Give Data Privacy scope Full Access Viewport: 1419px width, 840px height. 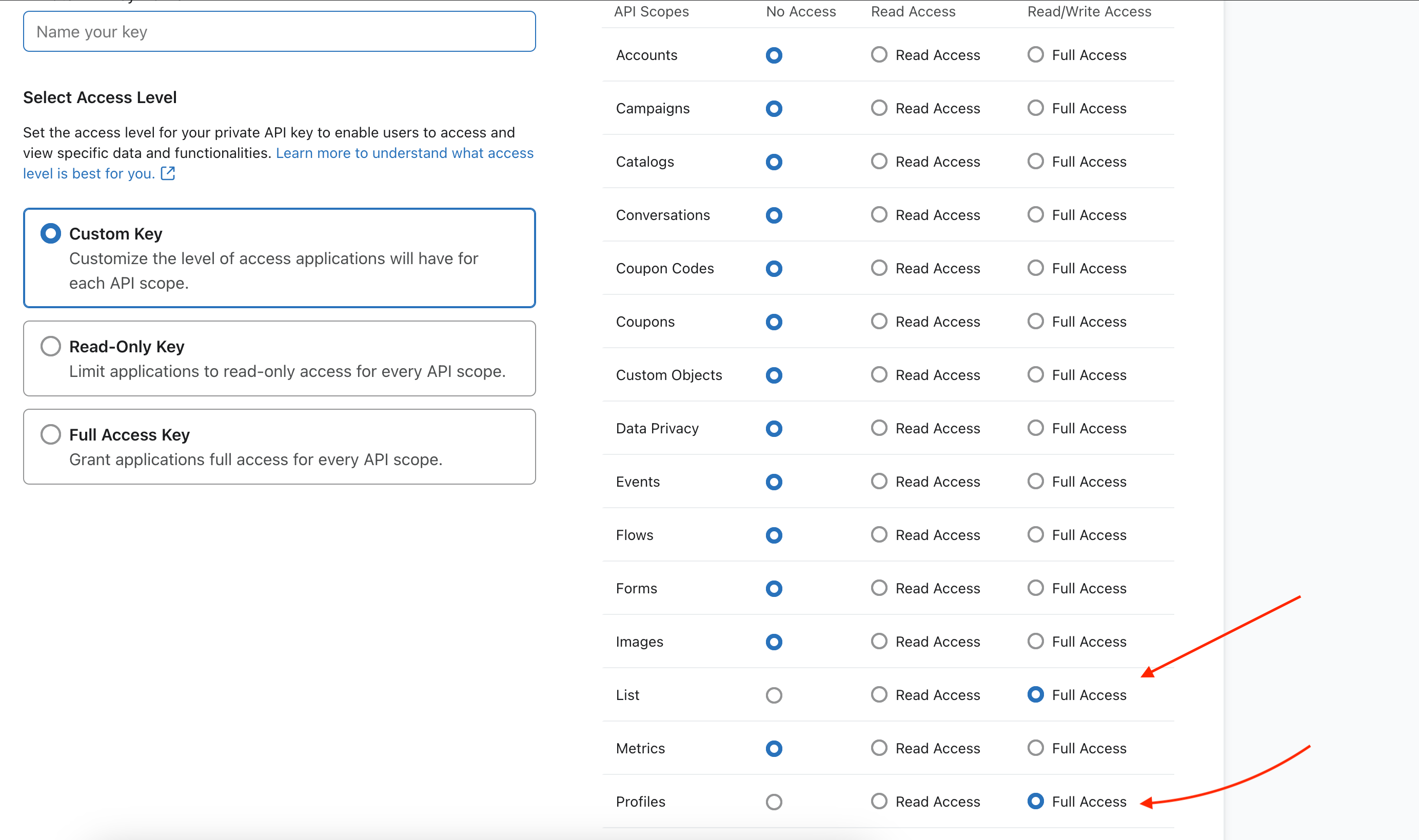coord(1035,428)
